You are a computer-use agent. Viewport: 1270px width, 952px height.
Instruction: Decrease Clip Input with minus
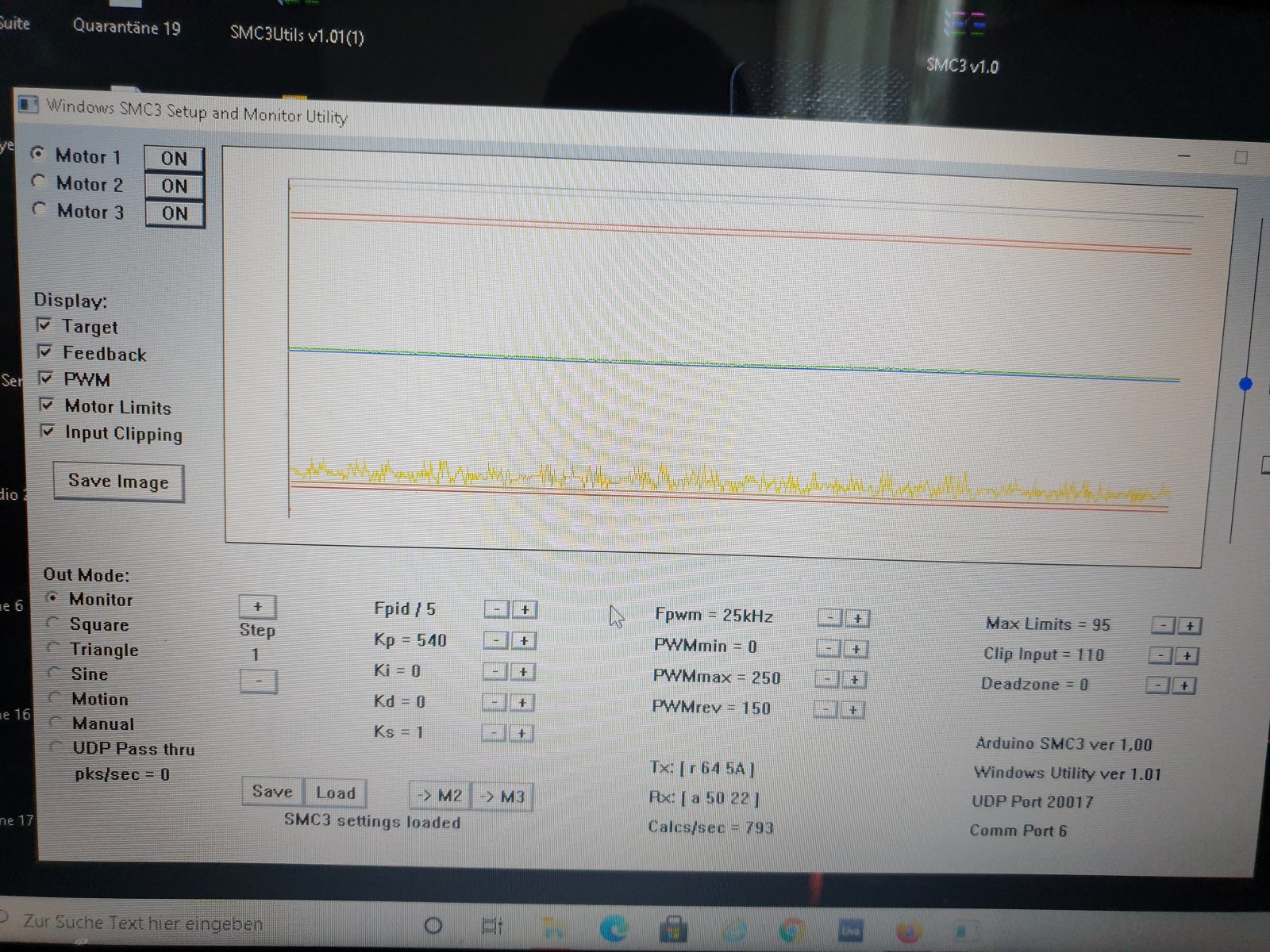[x=1160, y=655]
